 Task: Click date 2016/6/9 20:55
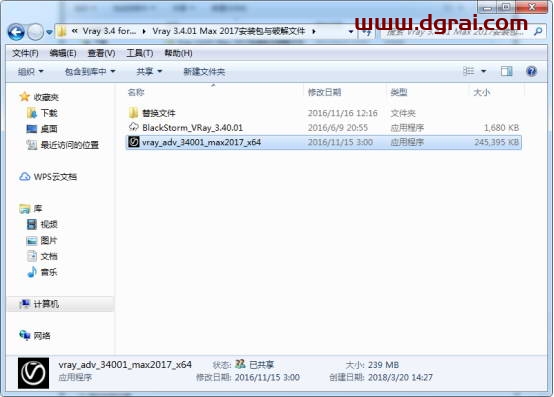(x=338, y=128)
